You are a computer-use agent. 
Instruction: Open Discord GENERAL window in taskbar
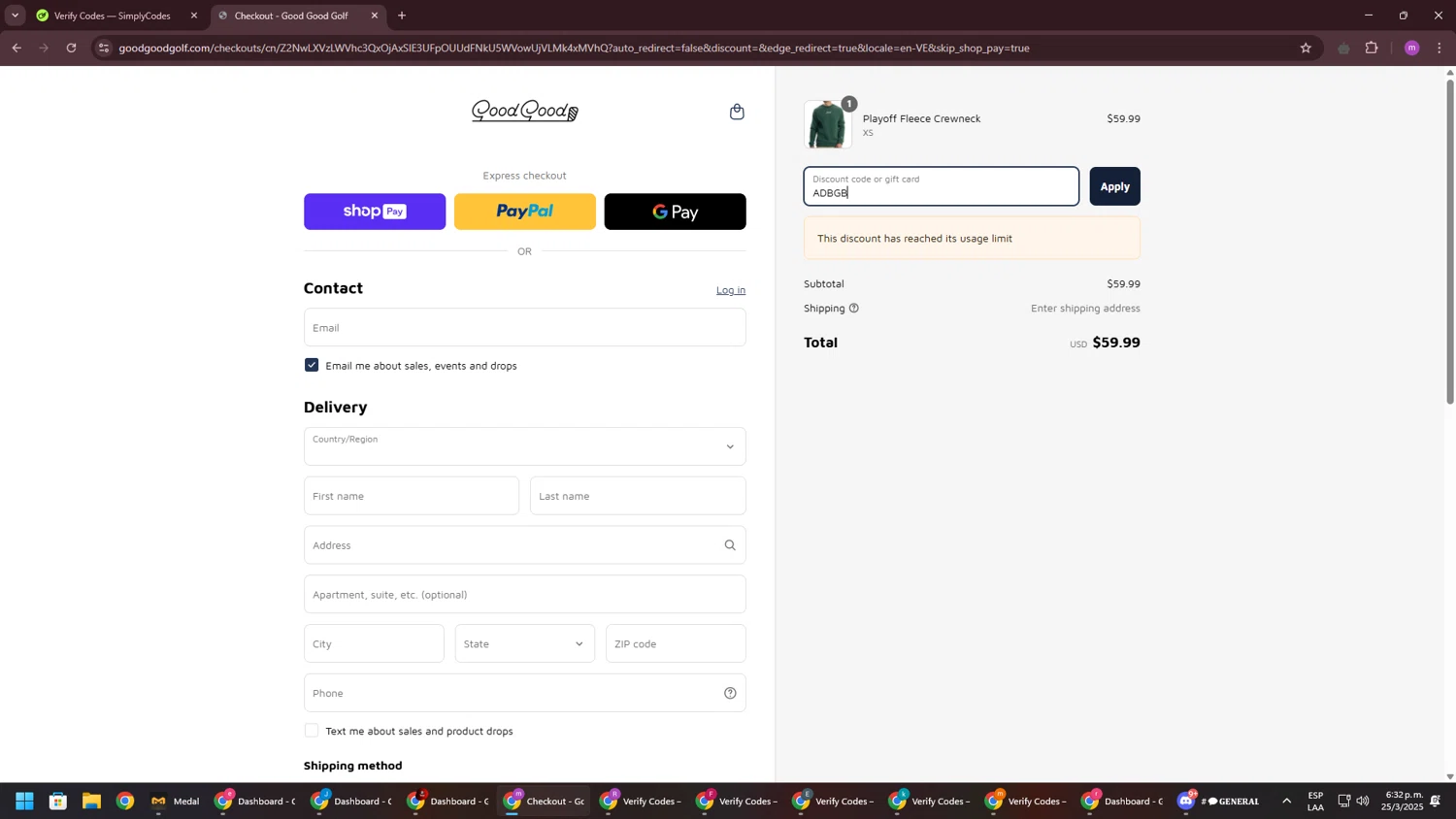point(1218,802)
